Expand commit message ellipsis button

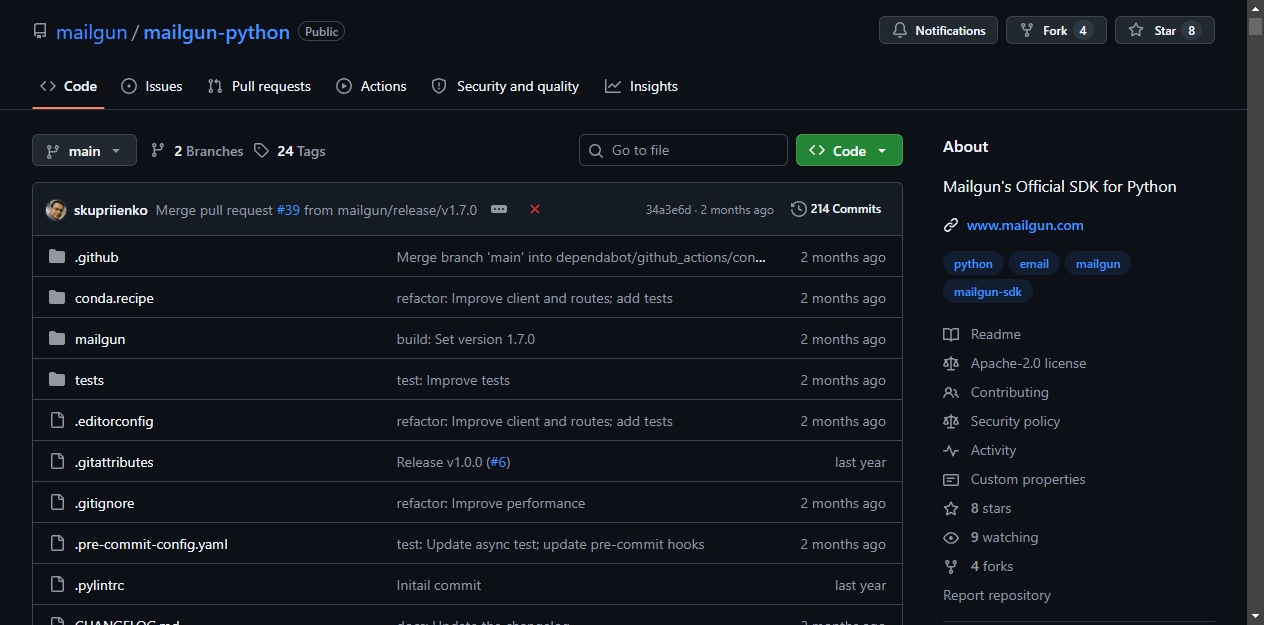click(499, 209)
